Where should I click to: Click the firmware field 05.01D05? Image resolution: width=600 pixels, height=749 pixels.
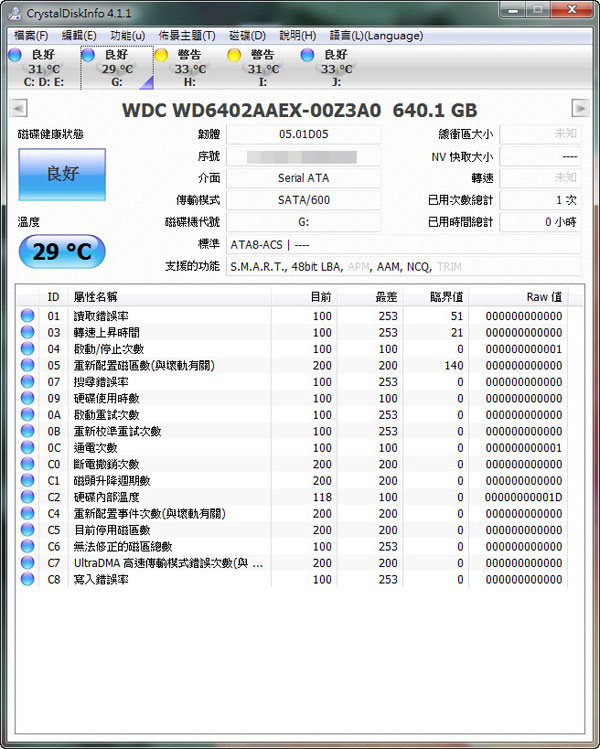303,134
